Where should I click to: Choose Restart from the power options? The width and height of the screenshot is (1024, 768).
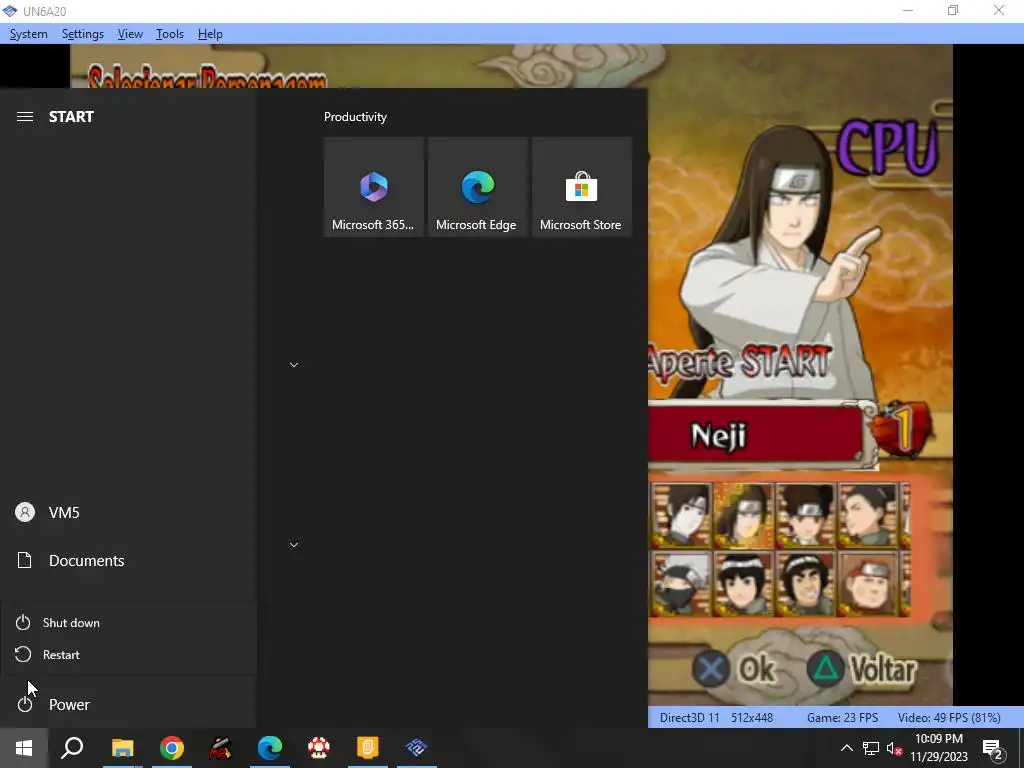click(x=129, y=654)
